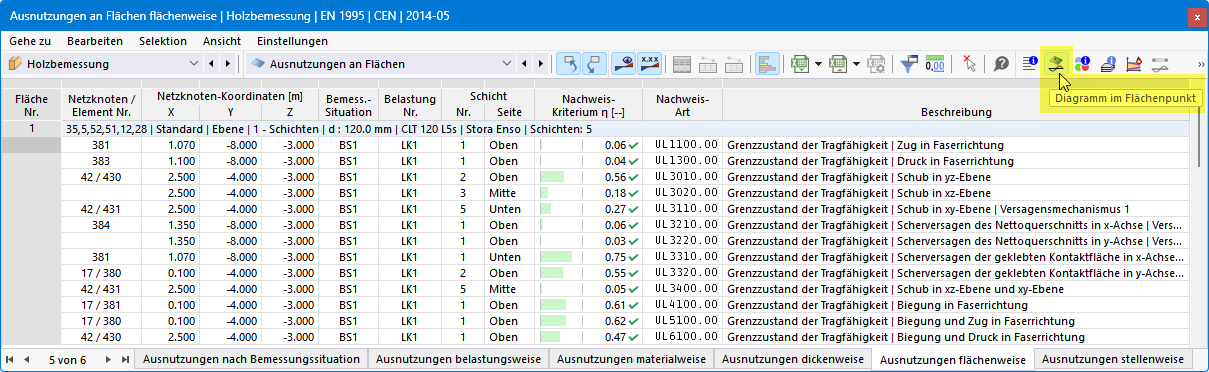Screen dimensions: 1209x372
Task: Click the surface 1 CLT 120 L5s info row
Action: coord(626,129)
